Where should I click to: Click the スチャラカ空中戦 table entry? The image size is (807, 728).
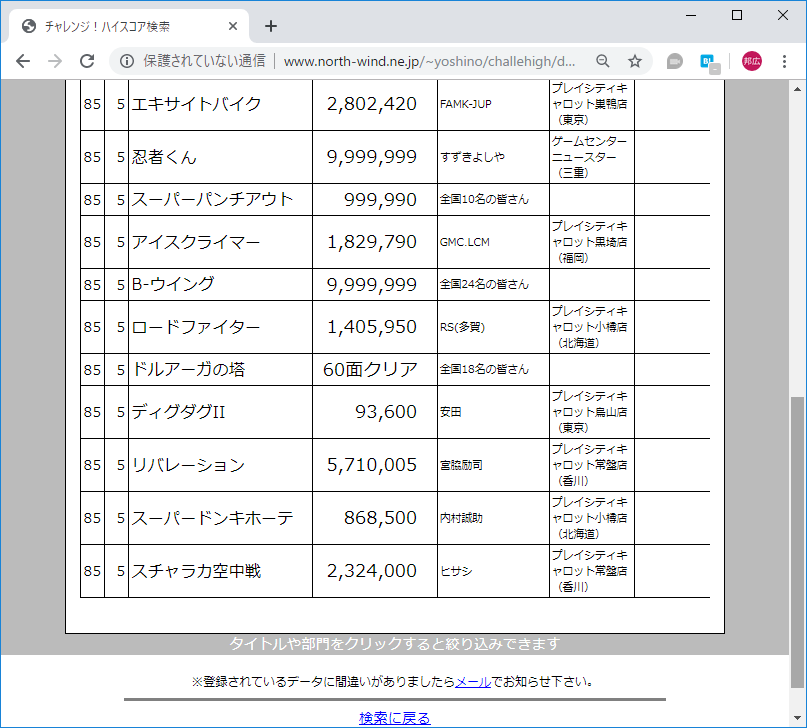(x=190, y=570)
